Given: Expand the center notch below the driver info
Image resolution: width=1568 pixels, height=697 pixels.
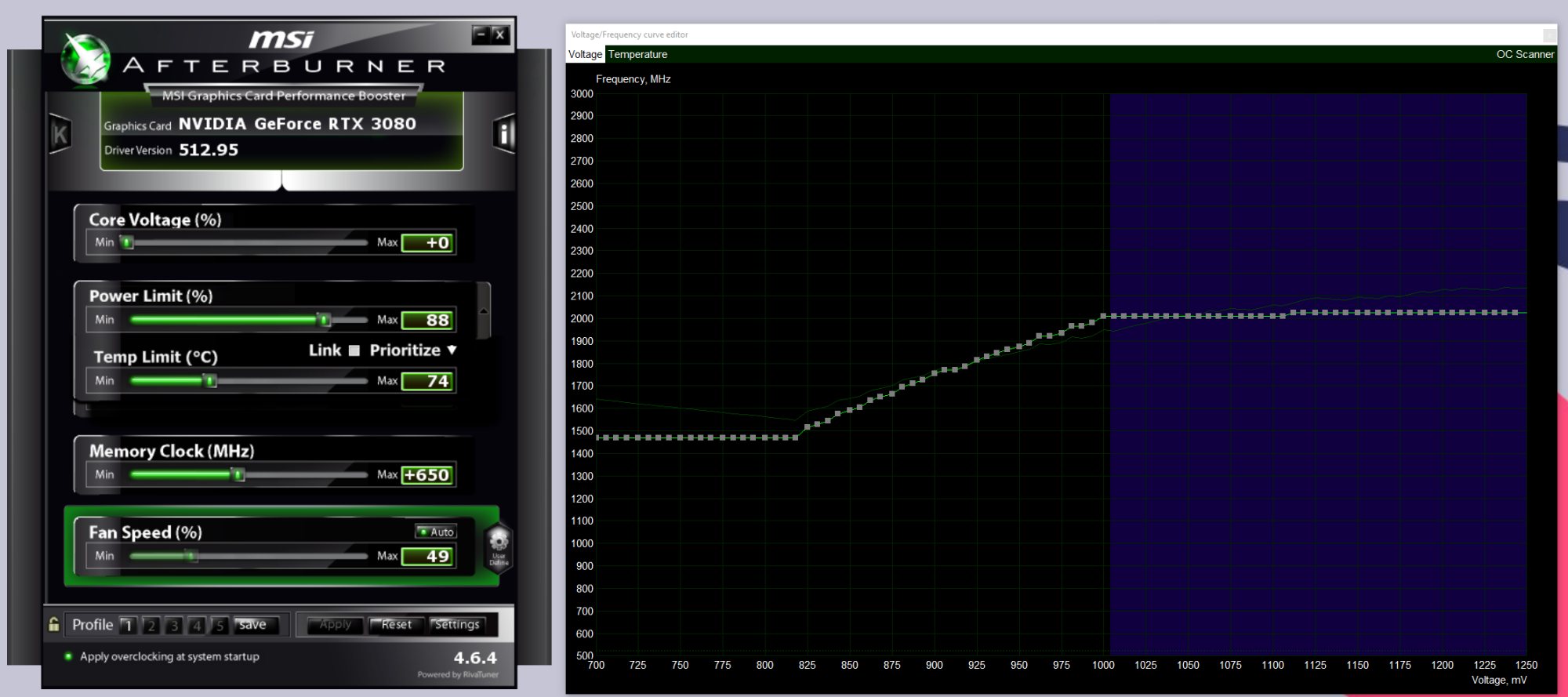Looking at the screenshot, I should tap(281, 183).
